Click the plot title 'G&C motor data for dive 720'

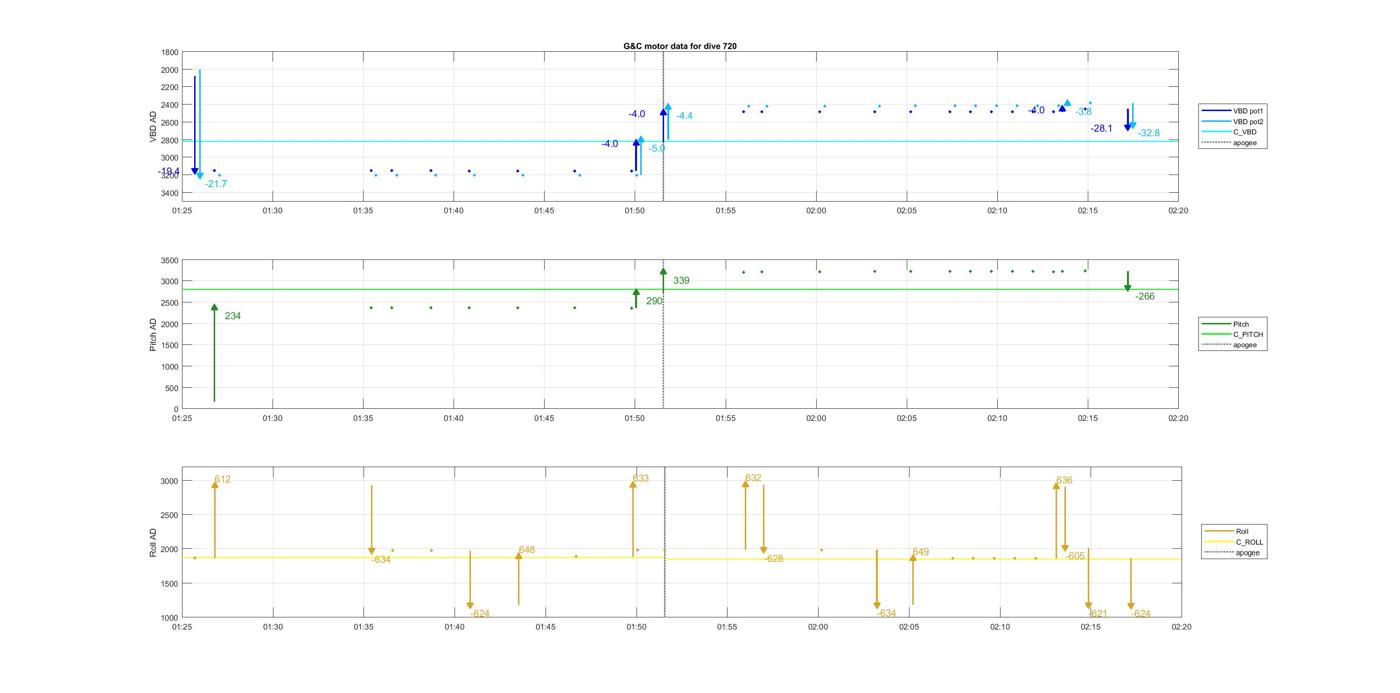point(680,46)
